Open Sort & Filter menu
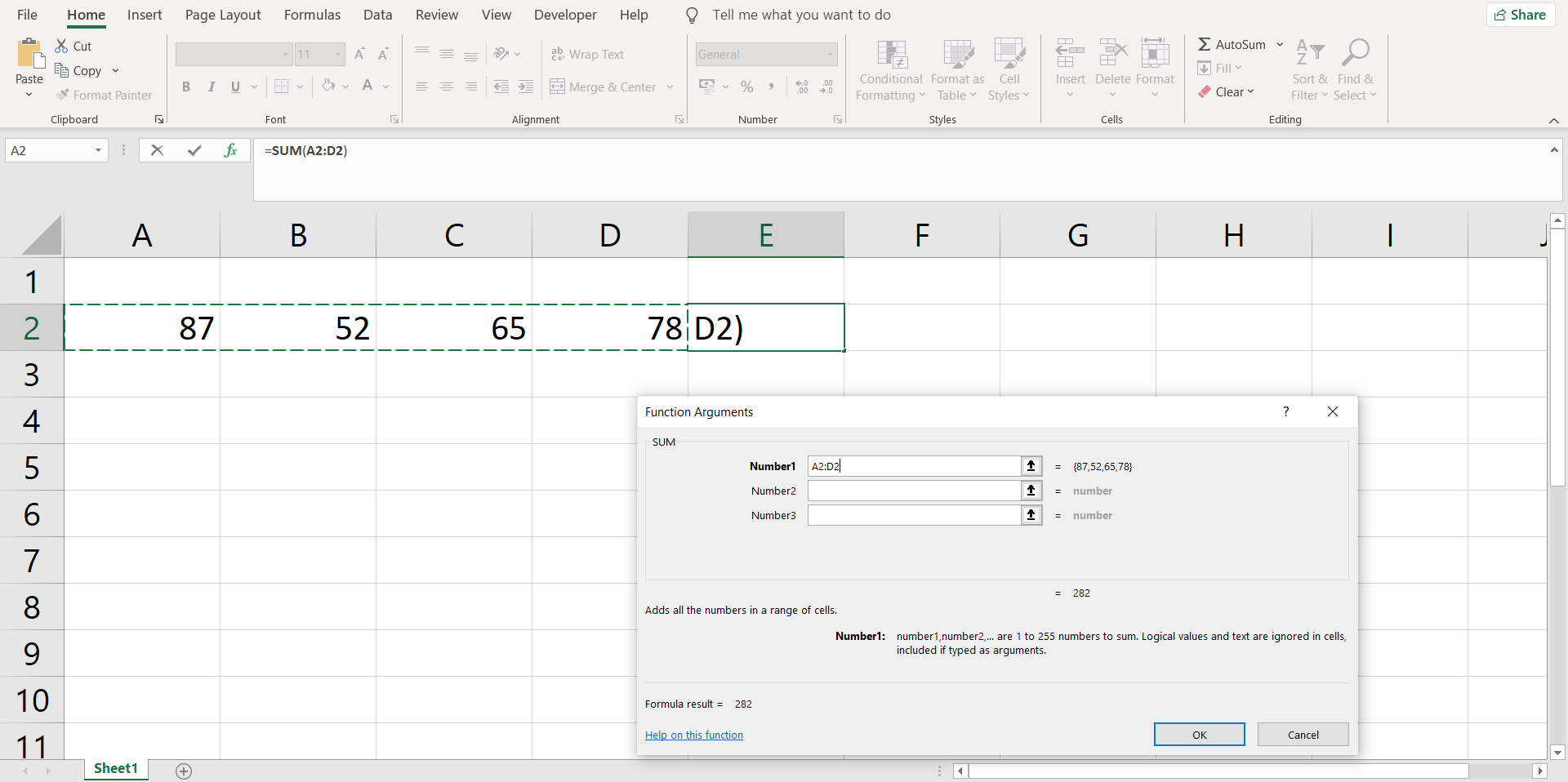This screenshot has width=1568, height=782. (x=1310, y=71)
